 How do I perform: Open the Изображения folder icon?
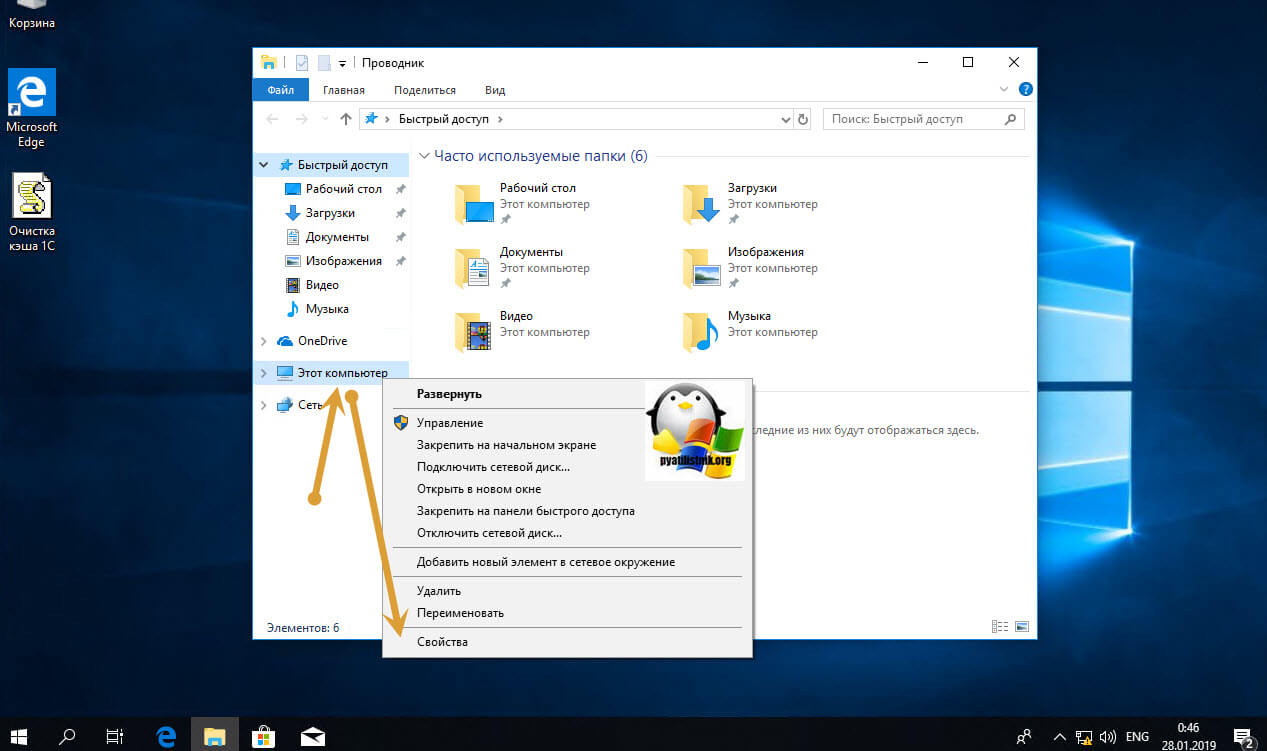(702, 268)
